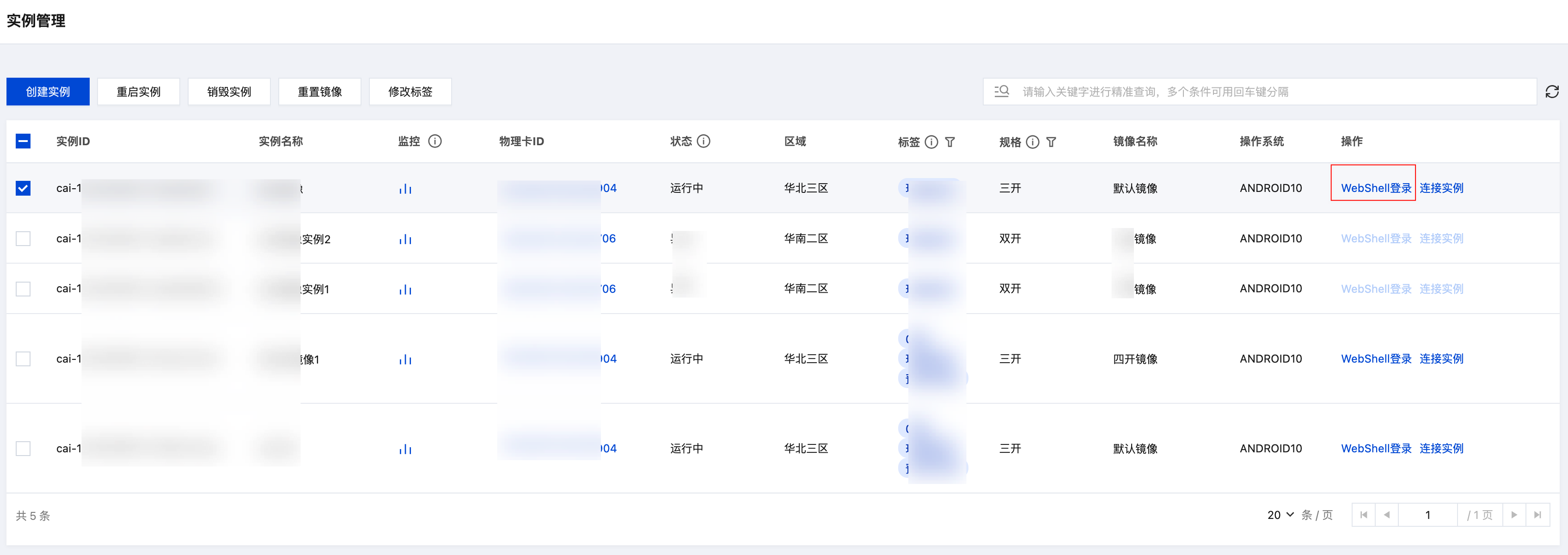Click the 四开镜像 cell text
Viewport: 1568px width, 555px height.
tap(1135, 359)
